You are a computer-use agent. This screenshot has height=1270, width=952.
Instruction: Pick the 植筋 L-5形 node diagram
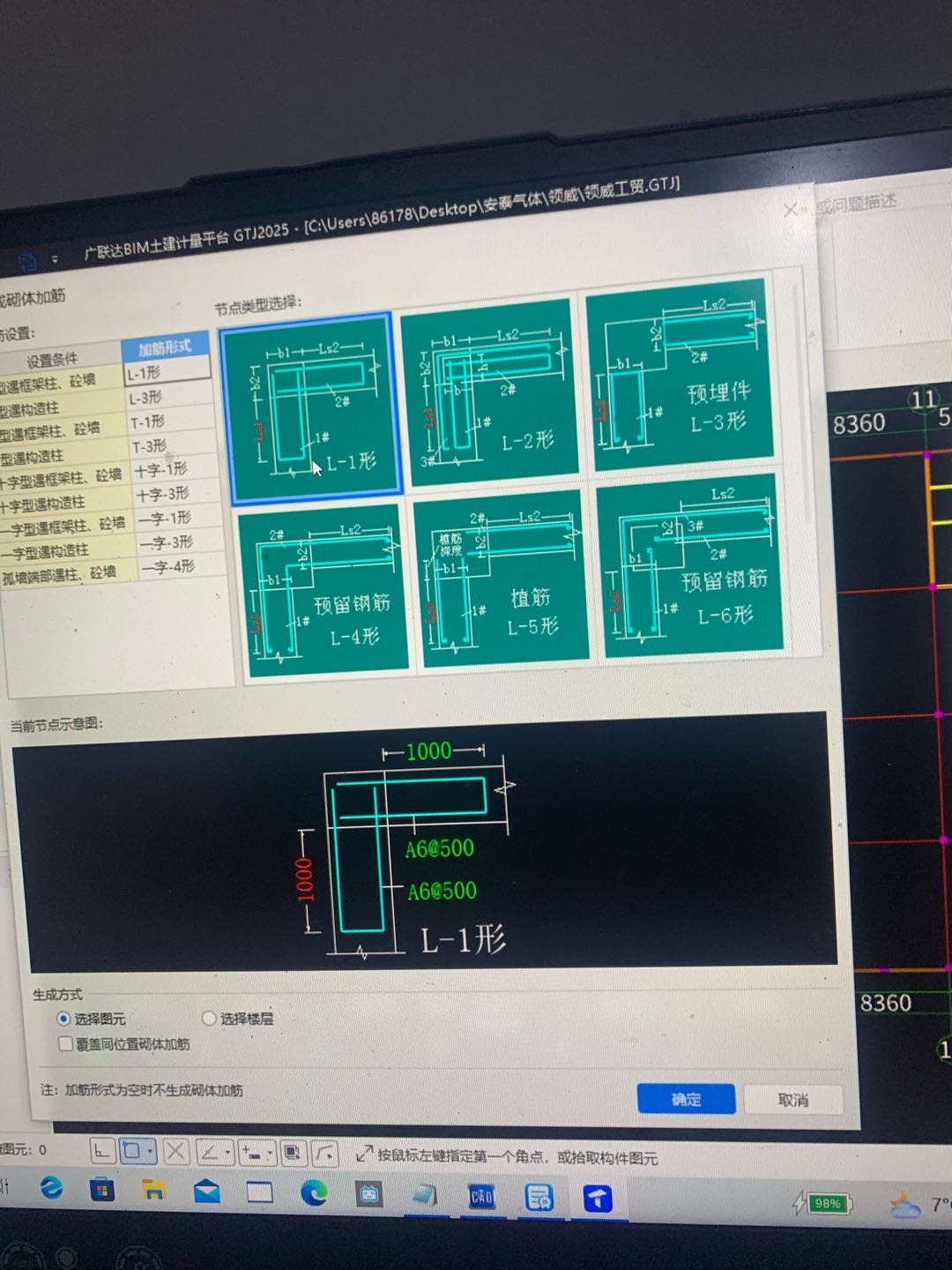click(501, 579)
